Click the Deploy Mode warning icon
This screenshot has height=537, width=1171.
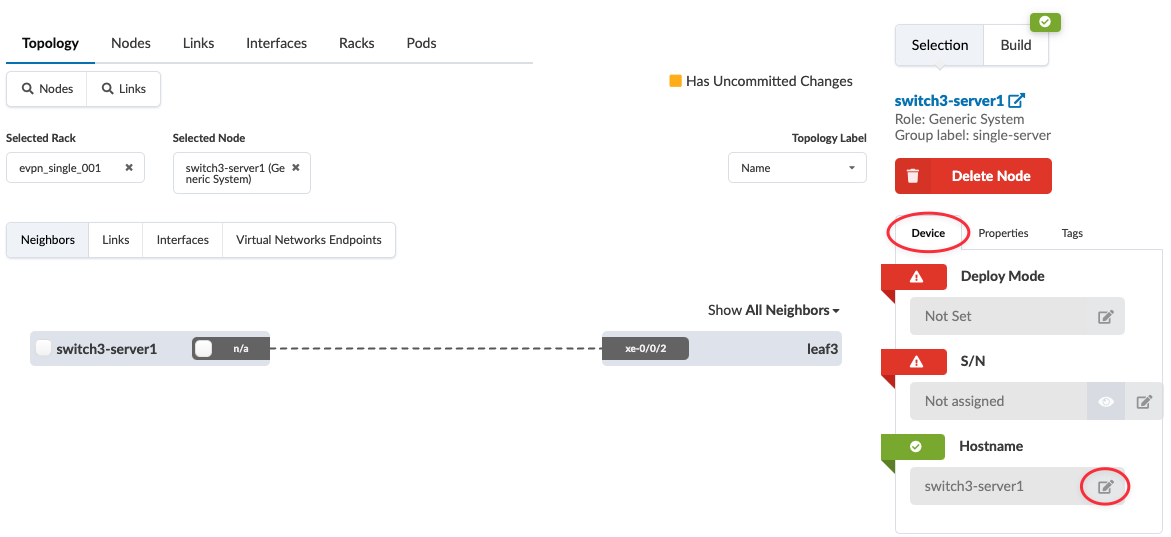coord(915,277)
